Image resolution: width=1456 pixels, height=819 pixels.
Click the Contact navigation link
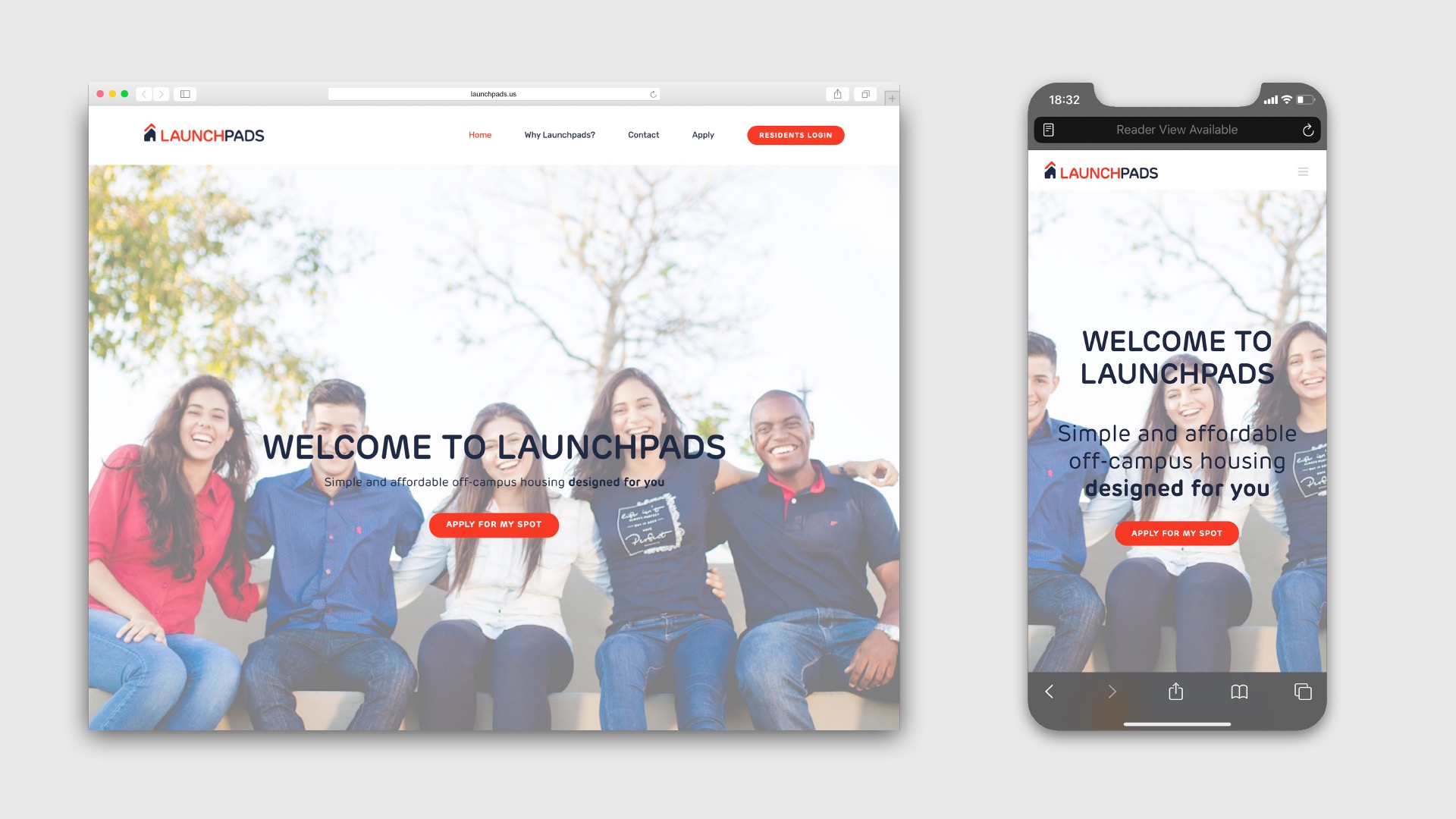click(x=643, y=135)
